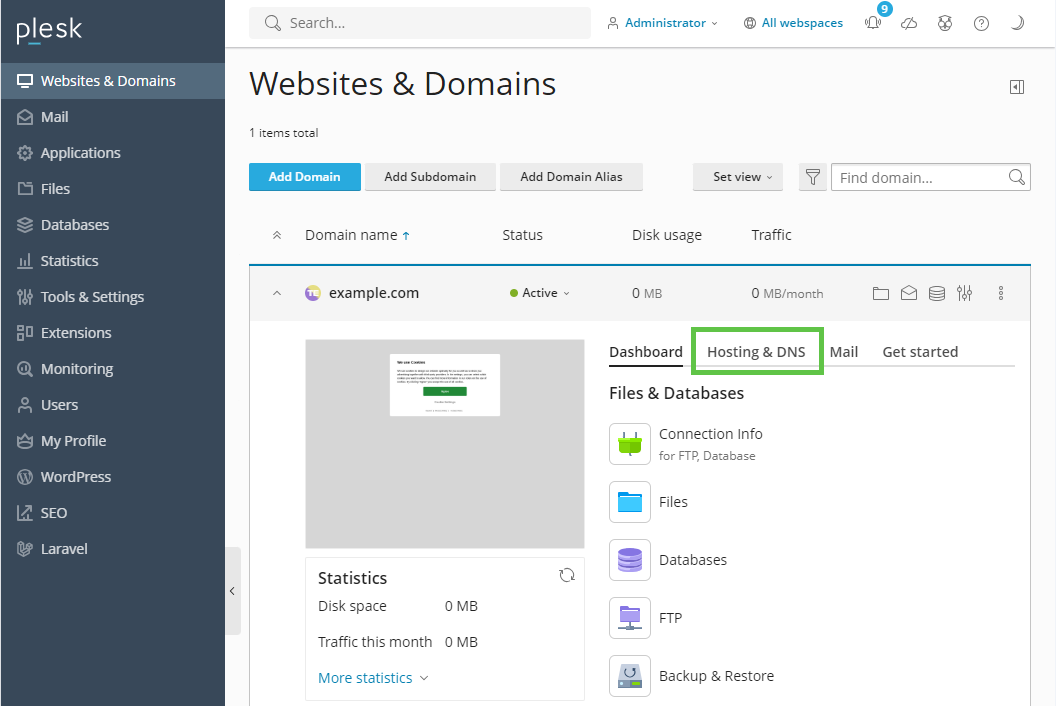This screenshot has height=706, width=1056.
Task: Expand the Administrator account dropdown
Action: coord(663,23)
